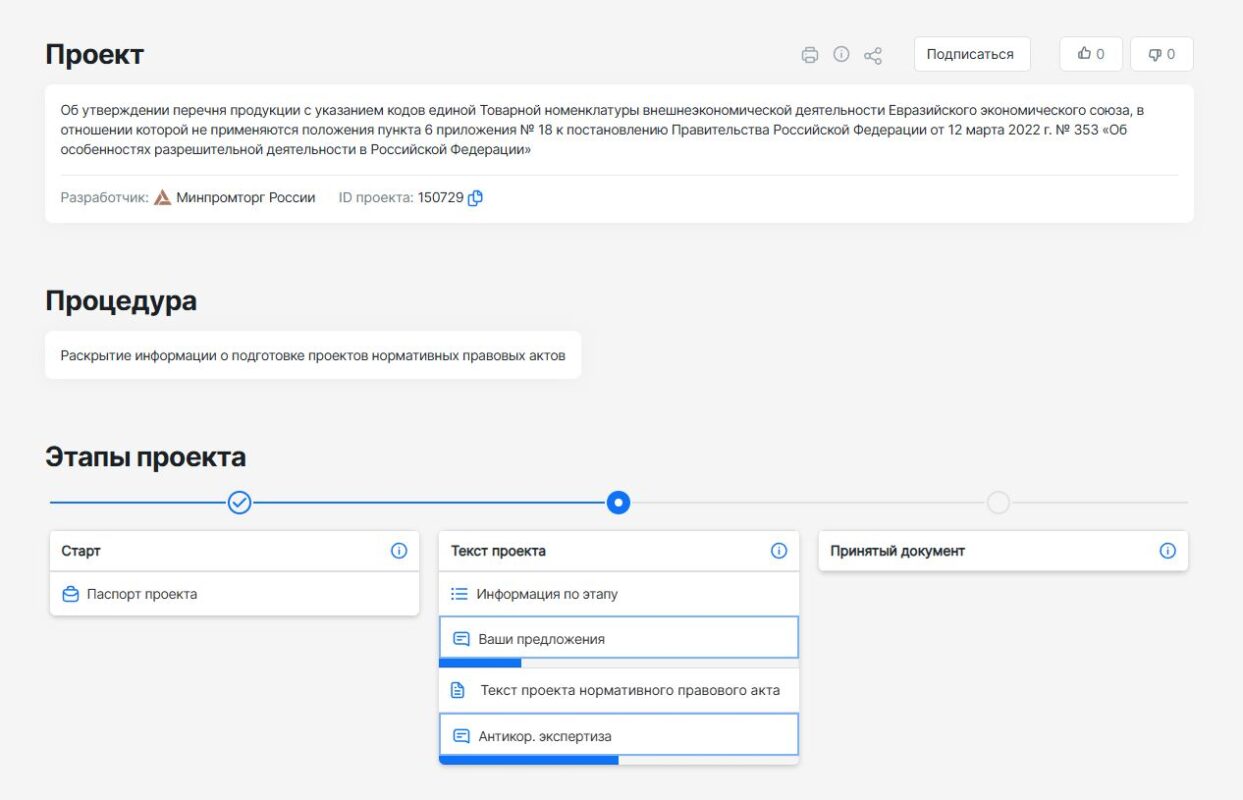Open Ваши предложения section
This screenshot has height=800, width=1243.
[619, 638]
